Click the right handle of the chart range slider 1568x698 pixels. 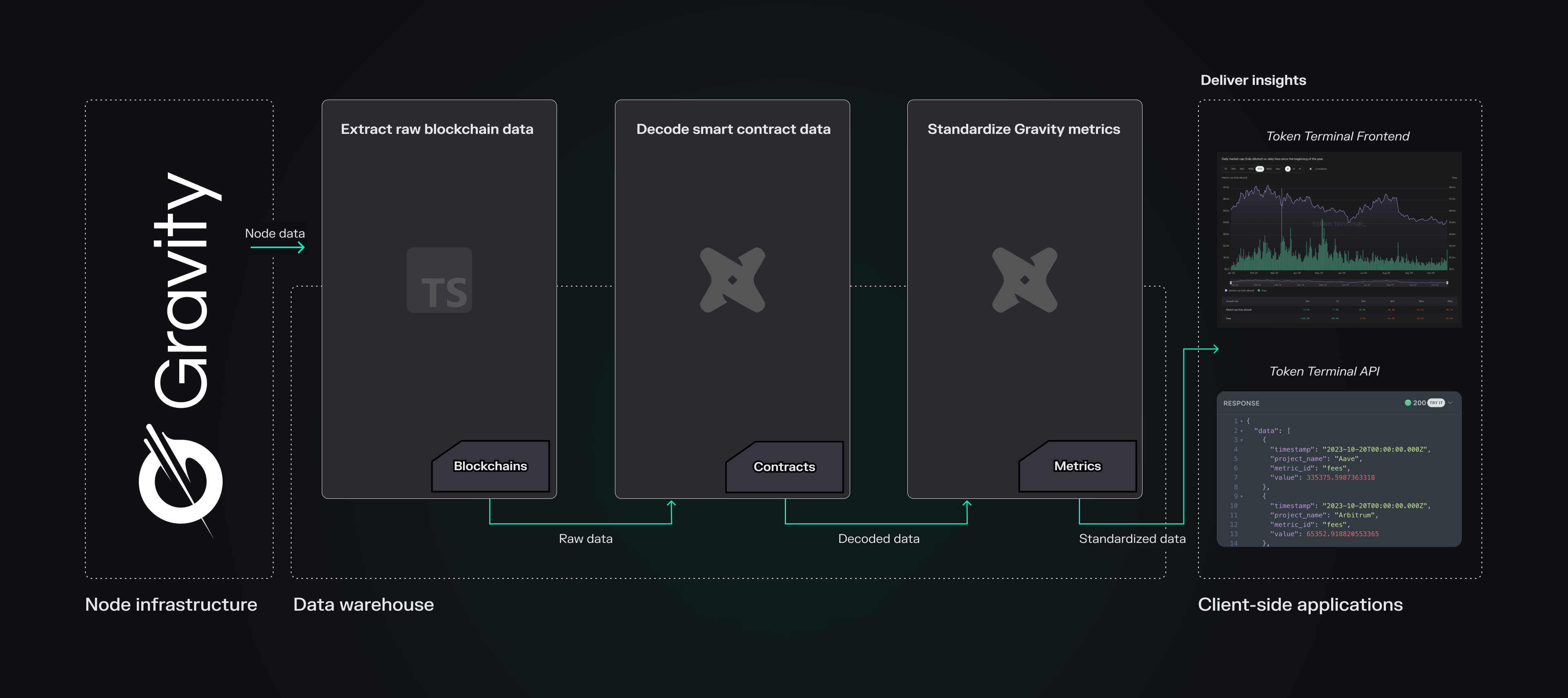(x=1447, y=282)
